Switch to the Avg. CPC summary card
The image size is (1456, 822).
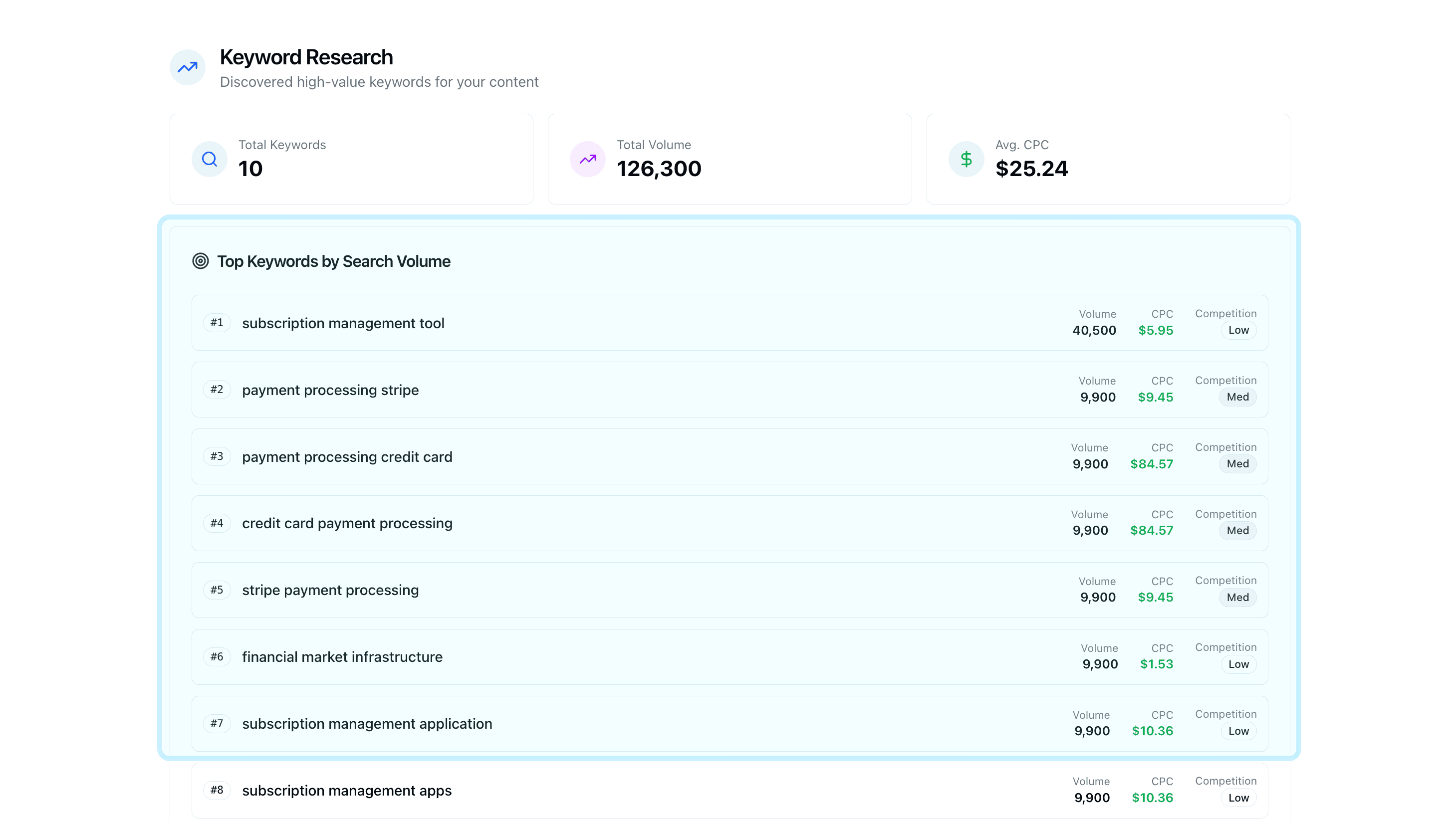tap(1108, 159)
